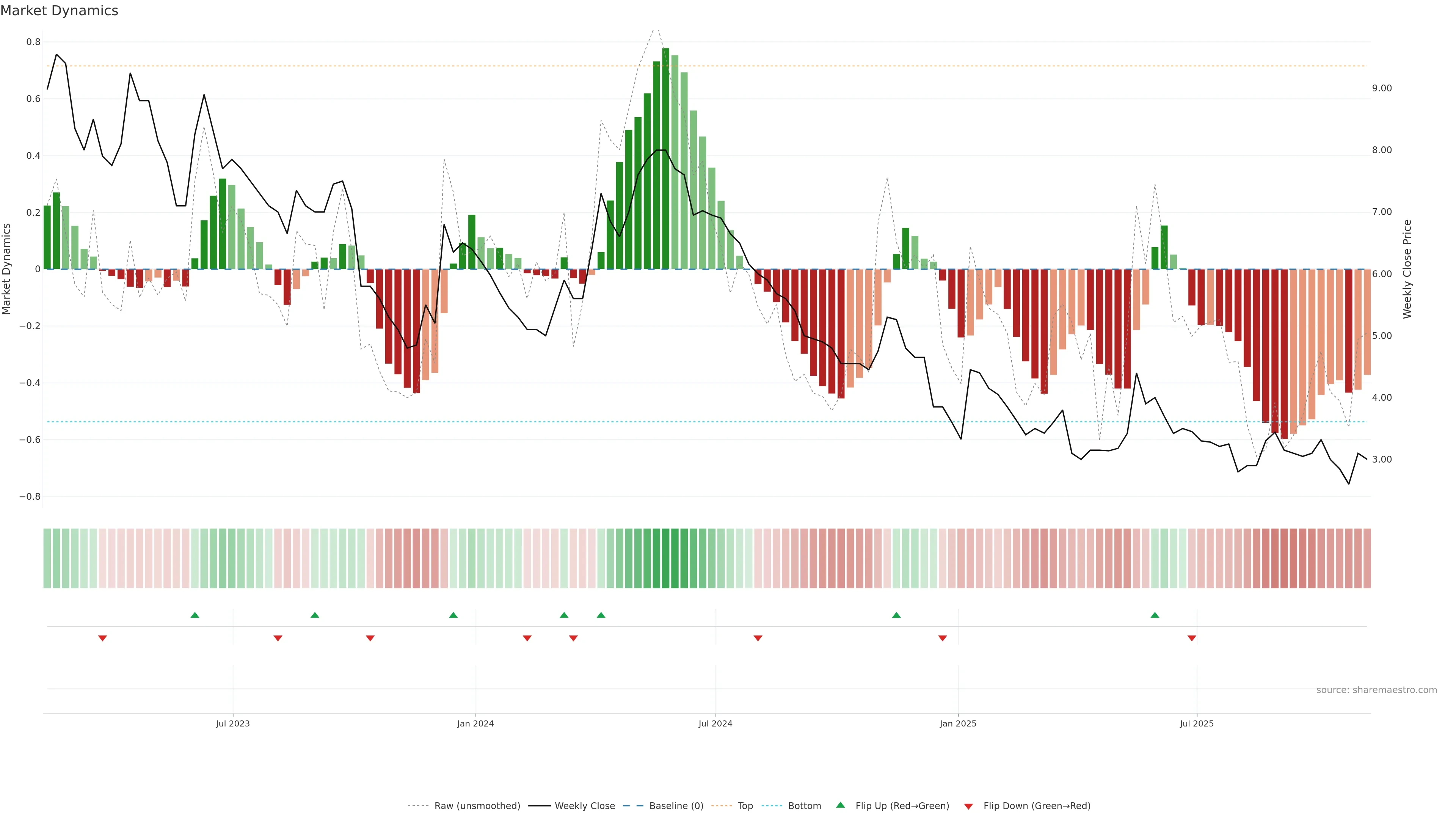The image size is (1456, 819).
Task: Toggle the Baseline (0) legend entry
Action: [x=676, y=806]
